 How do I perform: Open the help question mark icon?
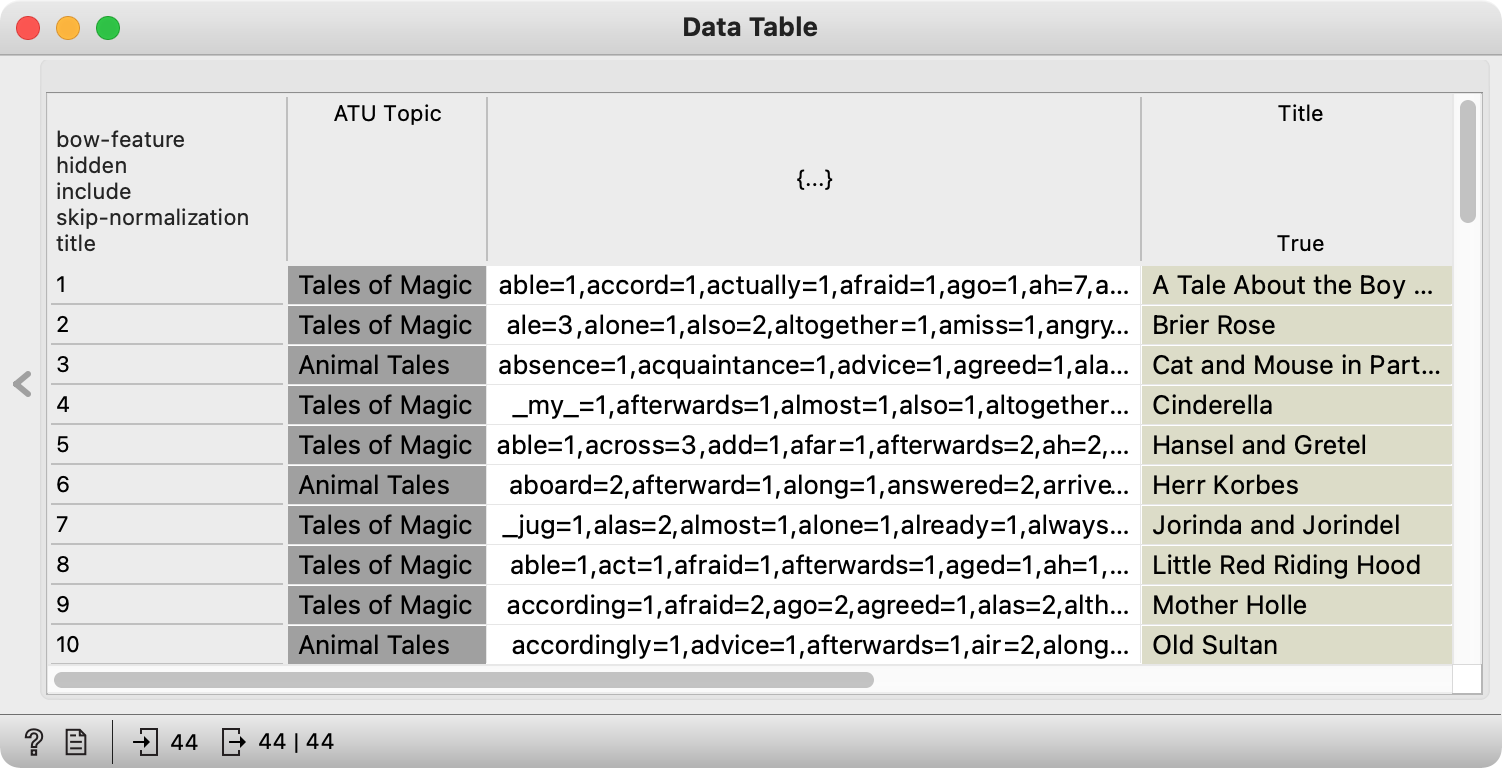tap(33, 742)
